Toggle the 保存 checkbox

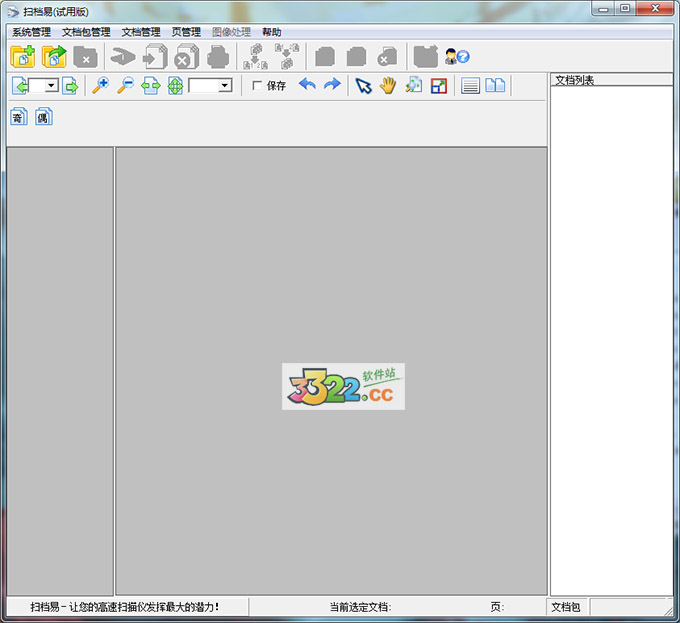[x=257, y=85]
